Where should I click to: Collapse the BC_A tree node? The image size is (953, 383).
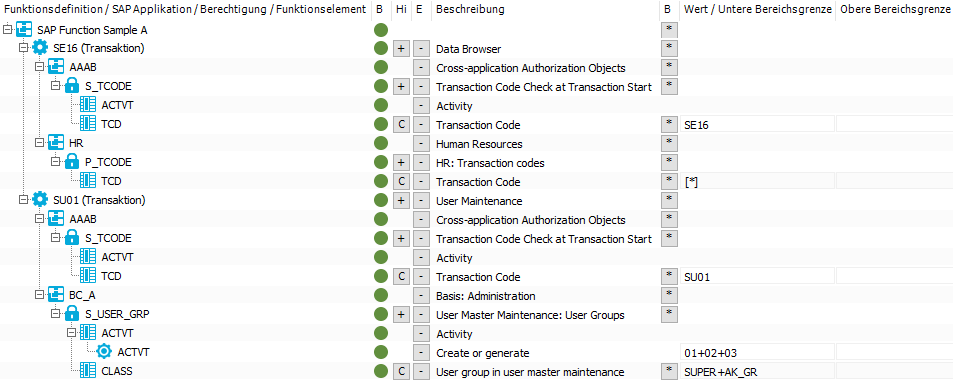[x=40, y=295]
